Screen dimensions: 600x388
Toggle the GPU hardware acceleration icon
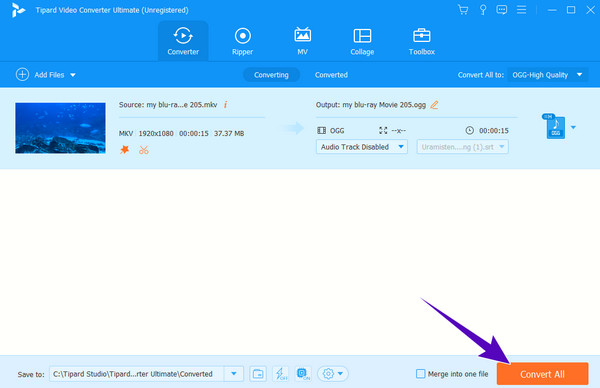pyautogui.click(x=303, y=373)
